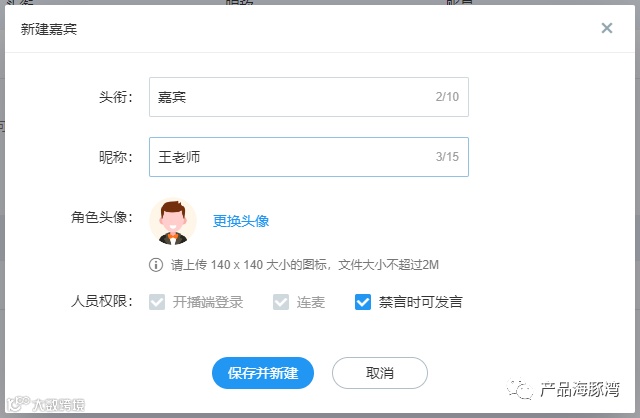This screenshot has height=418, width=640.
Task: Toggle the 连麦 checkbox
Action: point(281,302)
